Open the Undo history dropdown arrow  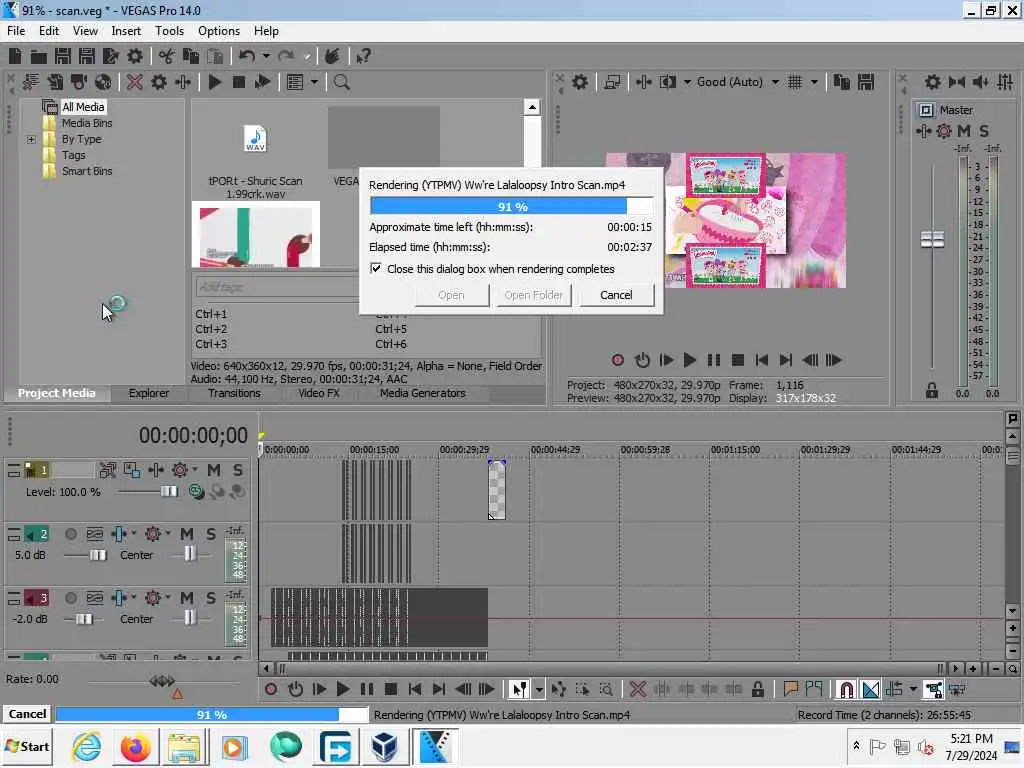(x=266, y=56)
